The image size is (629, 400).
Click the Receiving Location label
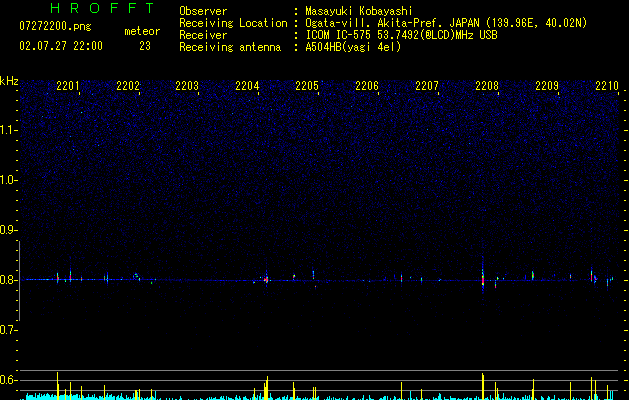point(233,23)
